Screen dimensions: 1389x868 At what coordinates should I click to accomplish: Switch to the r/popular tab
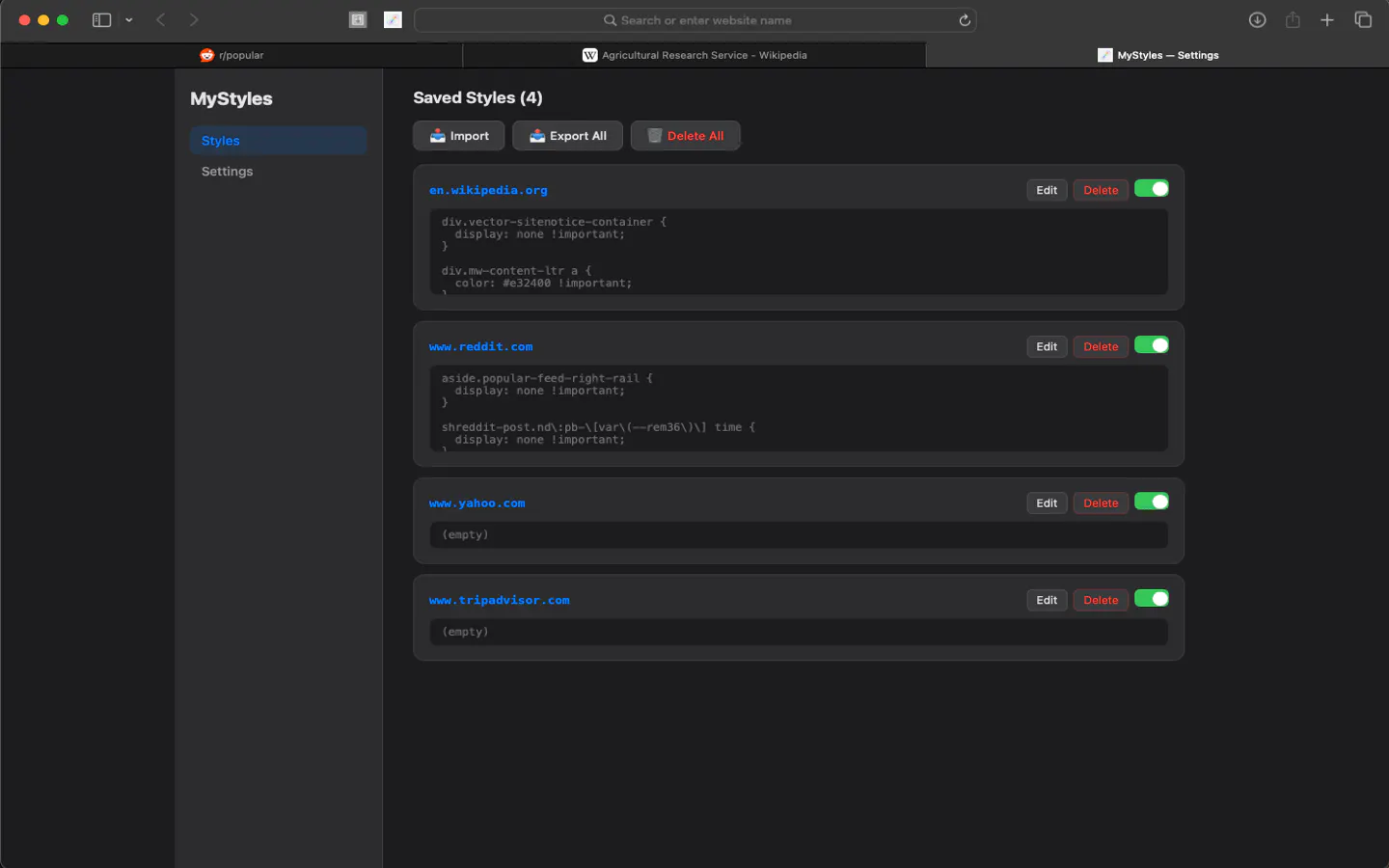[x=231, y=55]
